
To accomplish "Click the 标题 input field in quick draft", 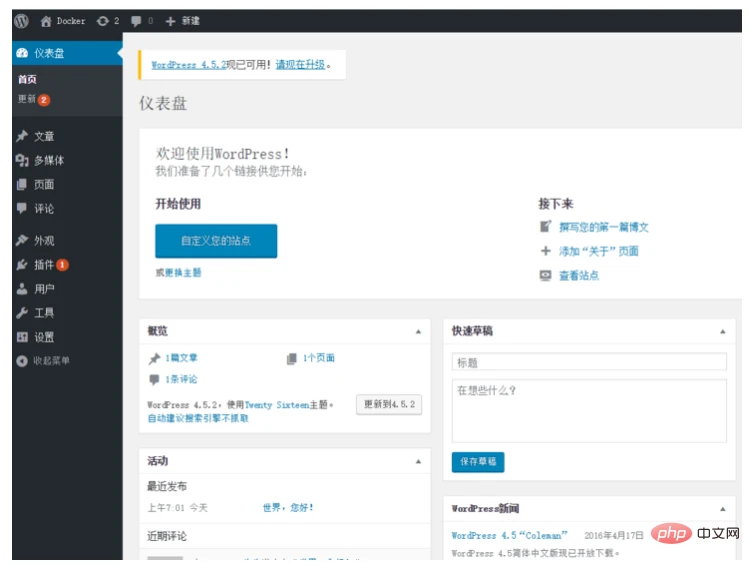I will pos(589,362).
